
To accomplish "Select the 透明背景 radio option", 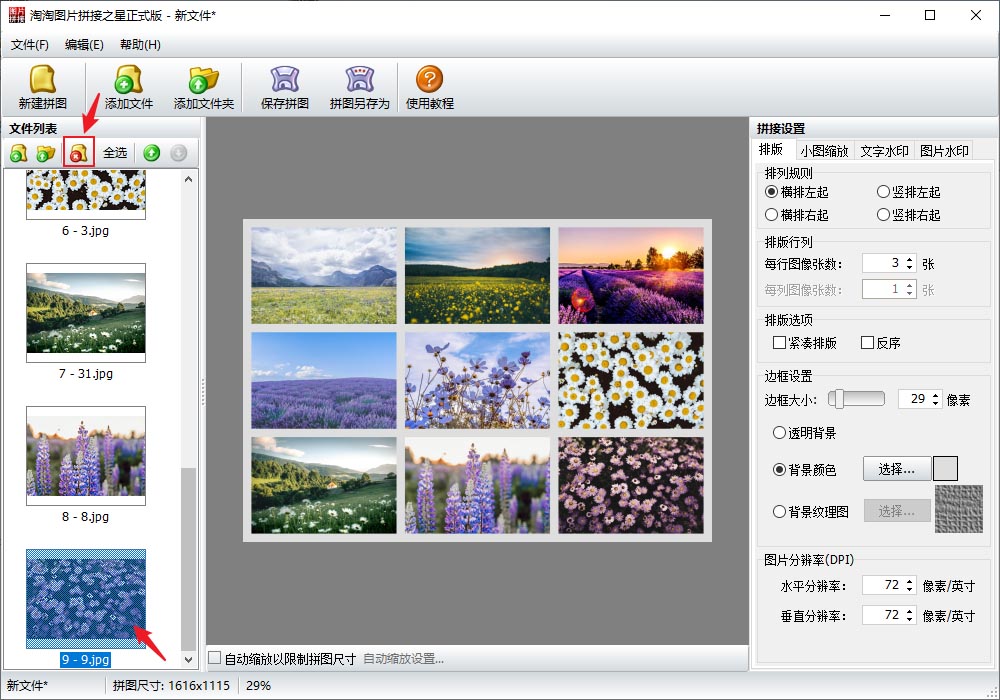I will [x=779, y=433].
